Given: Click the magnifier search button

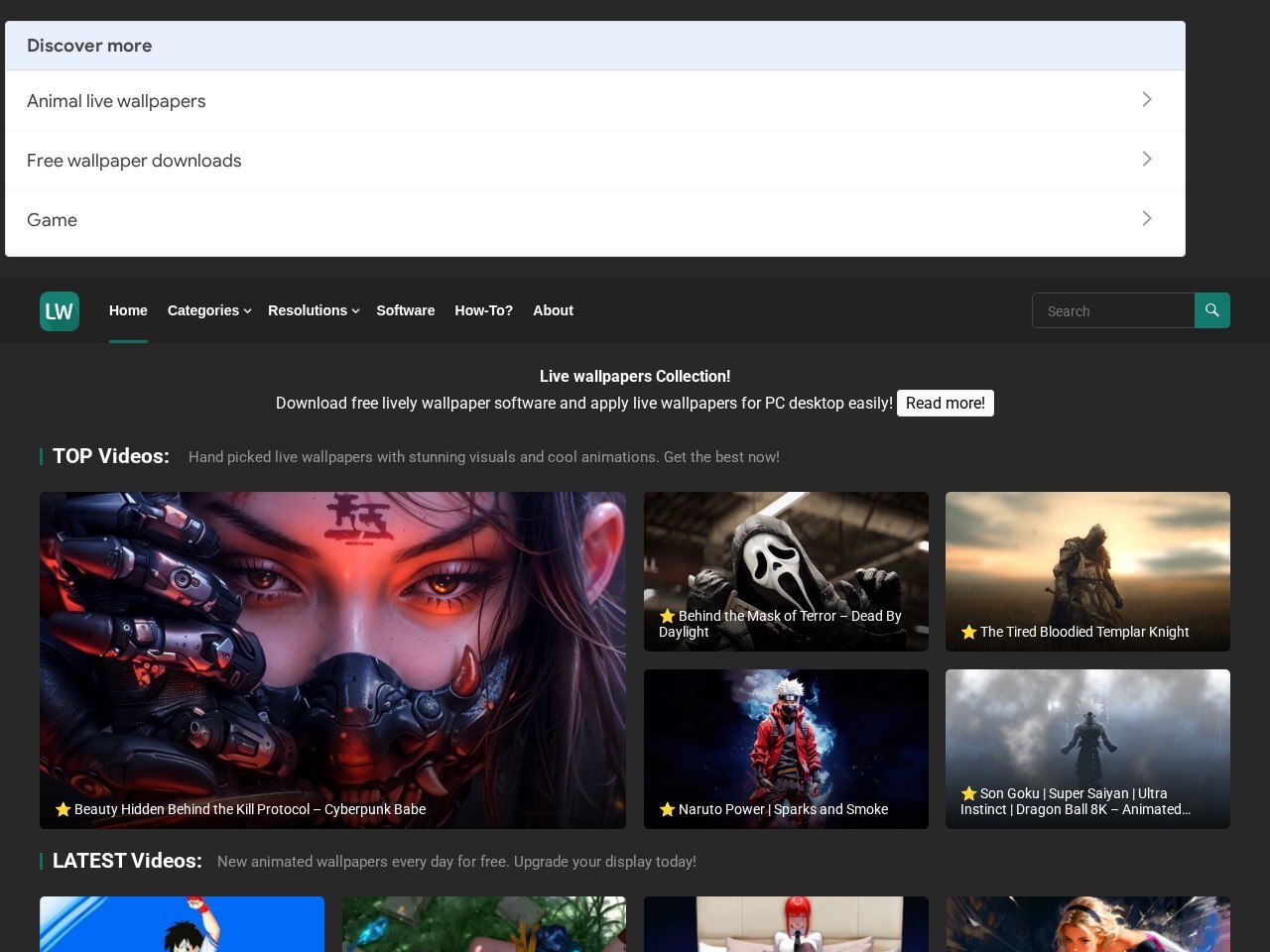Looking at the screenshot, I should coord(1212,310).
